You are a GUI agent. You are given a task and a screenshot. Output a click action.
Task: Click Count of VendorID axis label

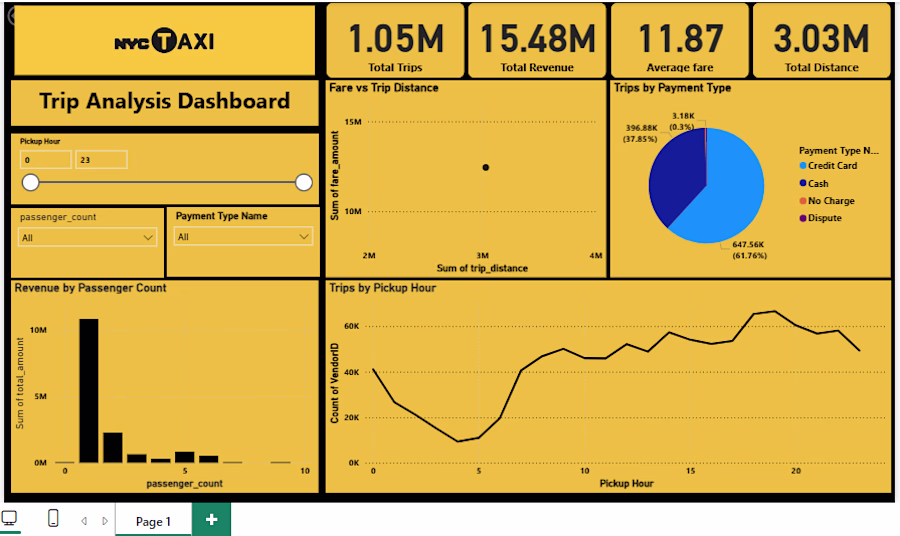(335, 383)
